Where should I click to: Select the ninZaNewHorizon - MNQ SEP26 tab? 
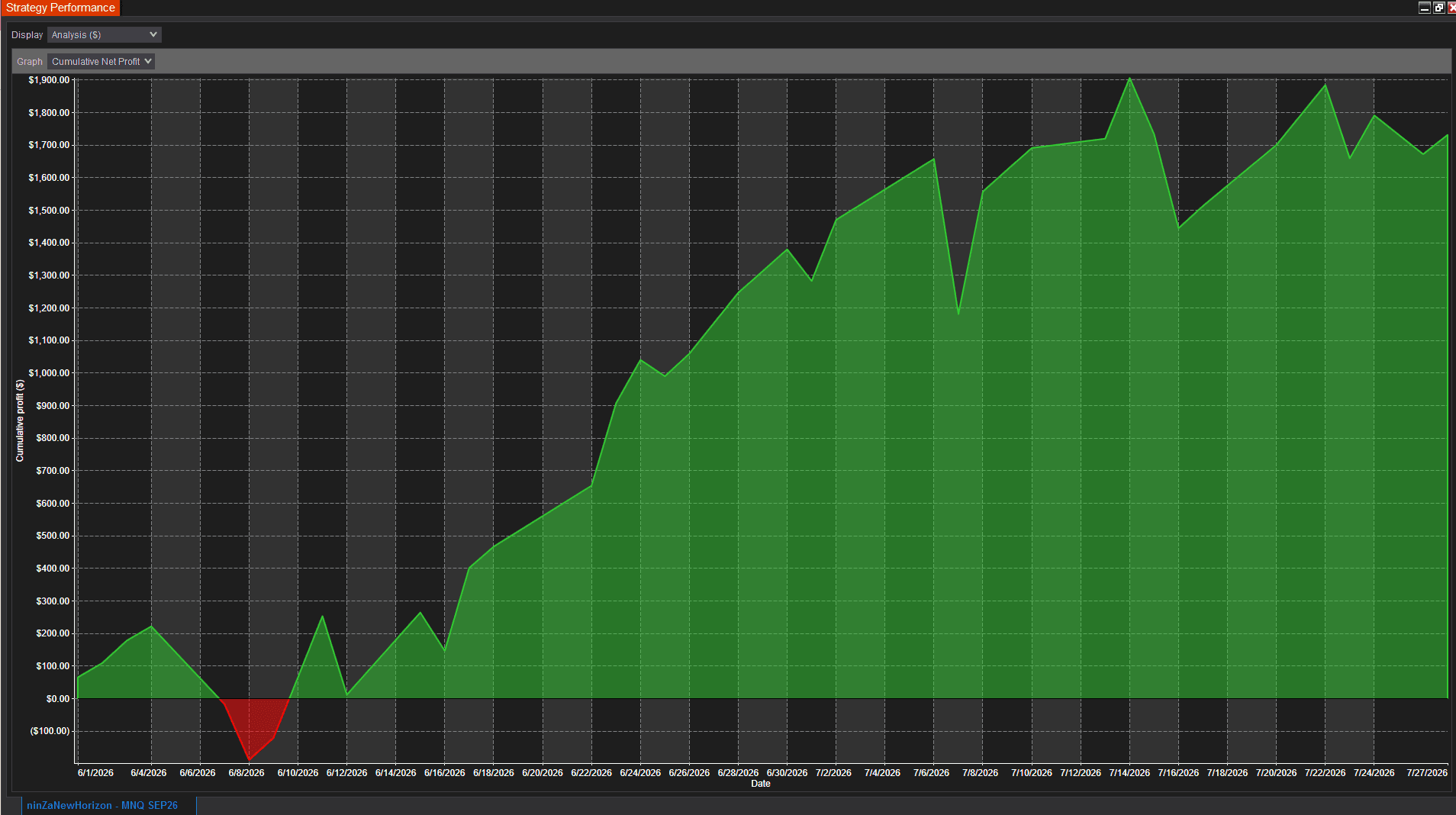click(x=102, y=805)
